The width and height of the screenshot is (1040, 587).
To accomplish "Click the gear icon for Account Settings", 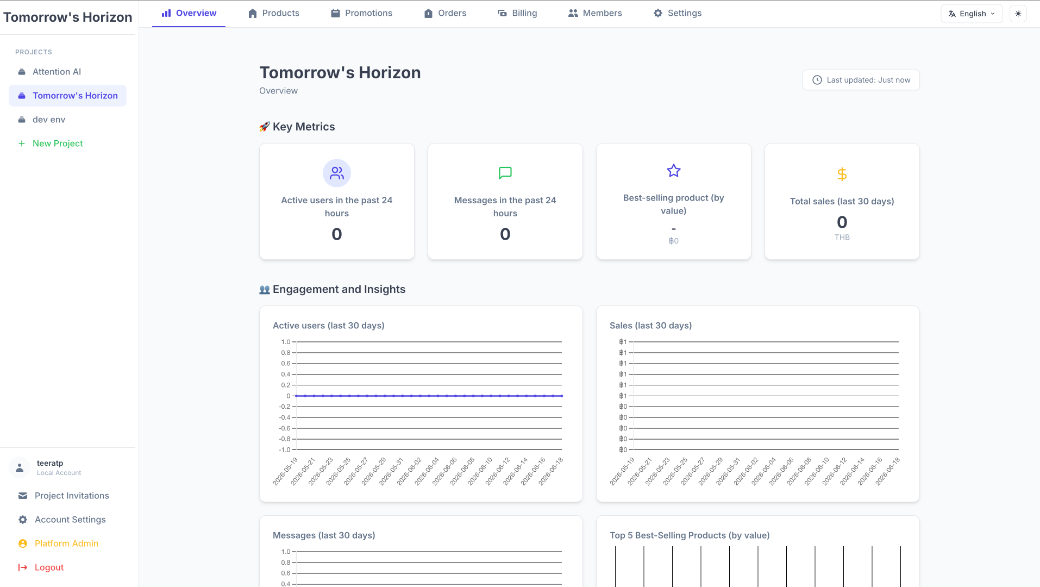I will (23, 519).
